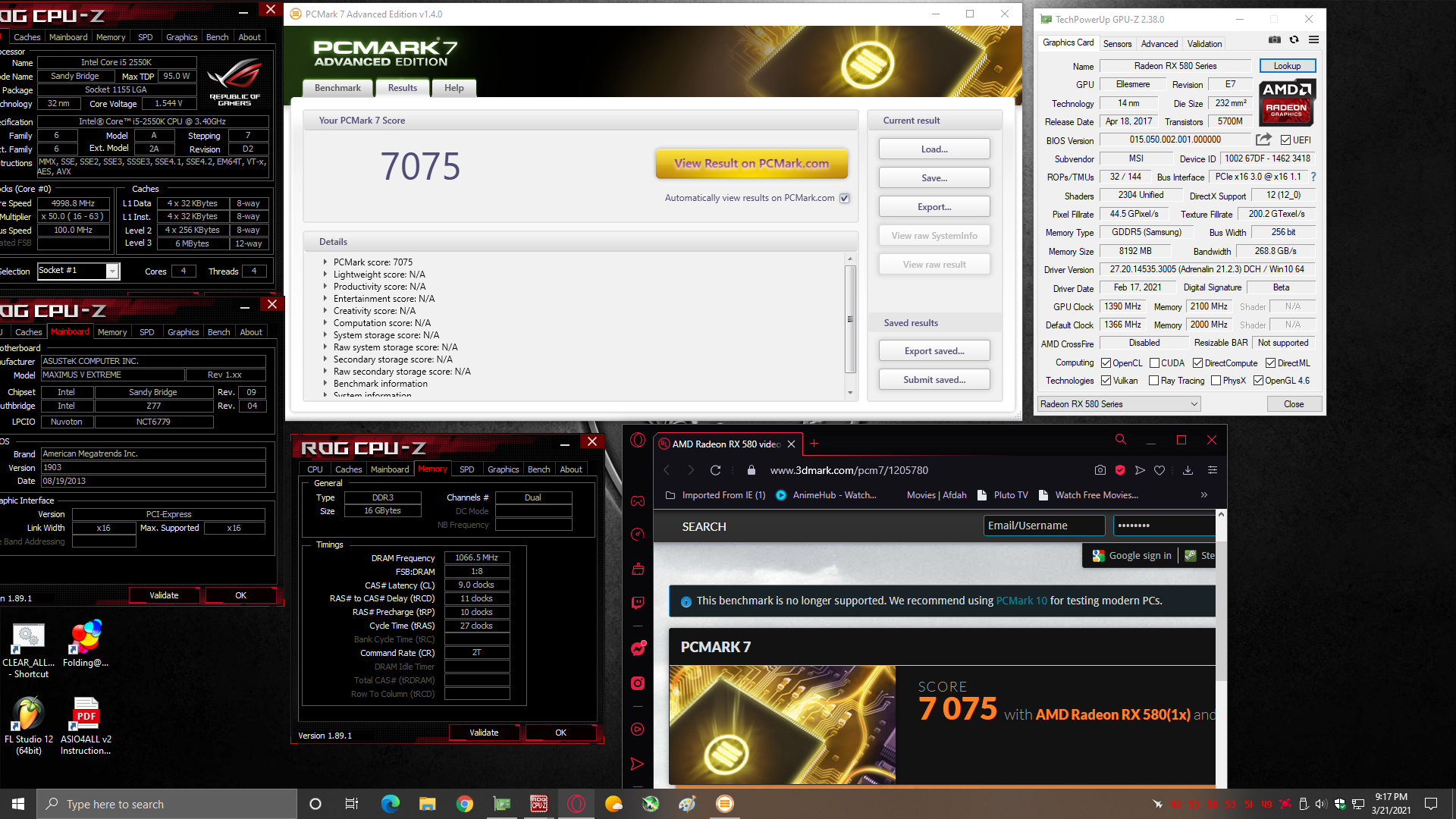Show more bookmarks with the chevron
The height and width of the screenshot is (819, 1456).
(1204, 495)
